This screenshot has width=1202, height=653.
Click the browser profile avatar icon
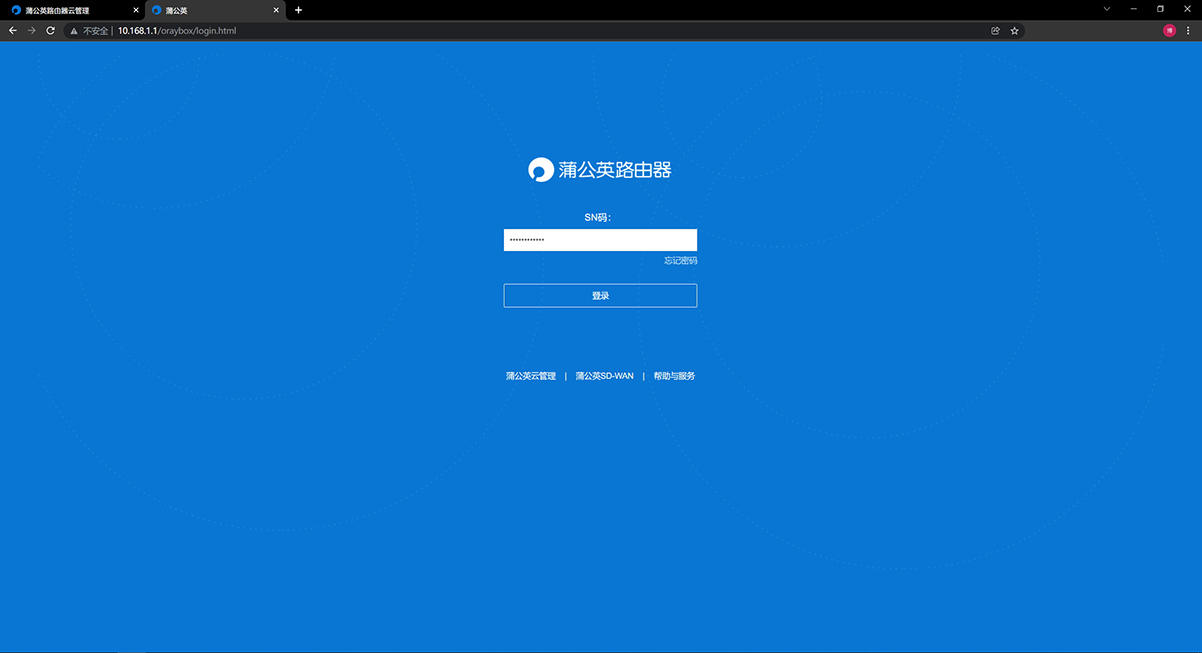(x=1168, y=30)
